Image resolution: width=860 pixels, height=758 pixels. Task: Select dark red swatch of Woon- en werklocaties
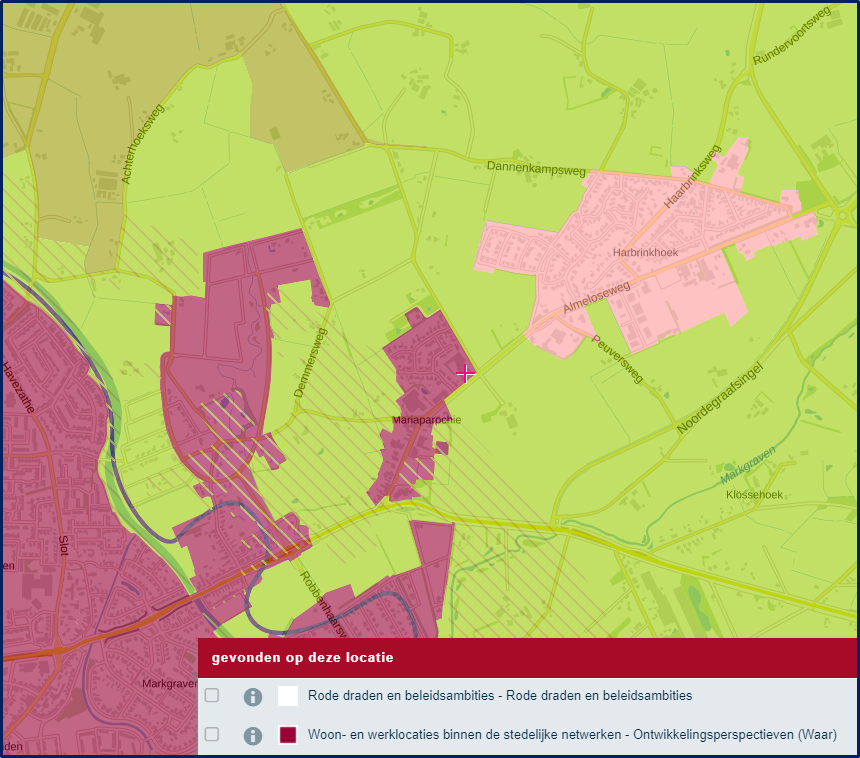tap(288, 734)
